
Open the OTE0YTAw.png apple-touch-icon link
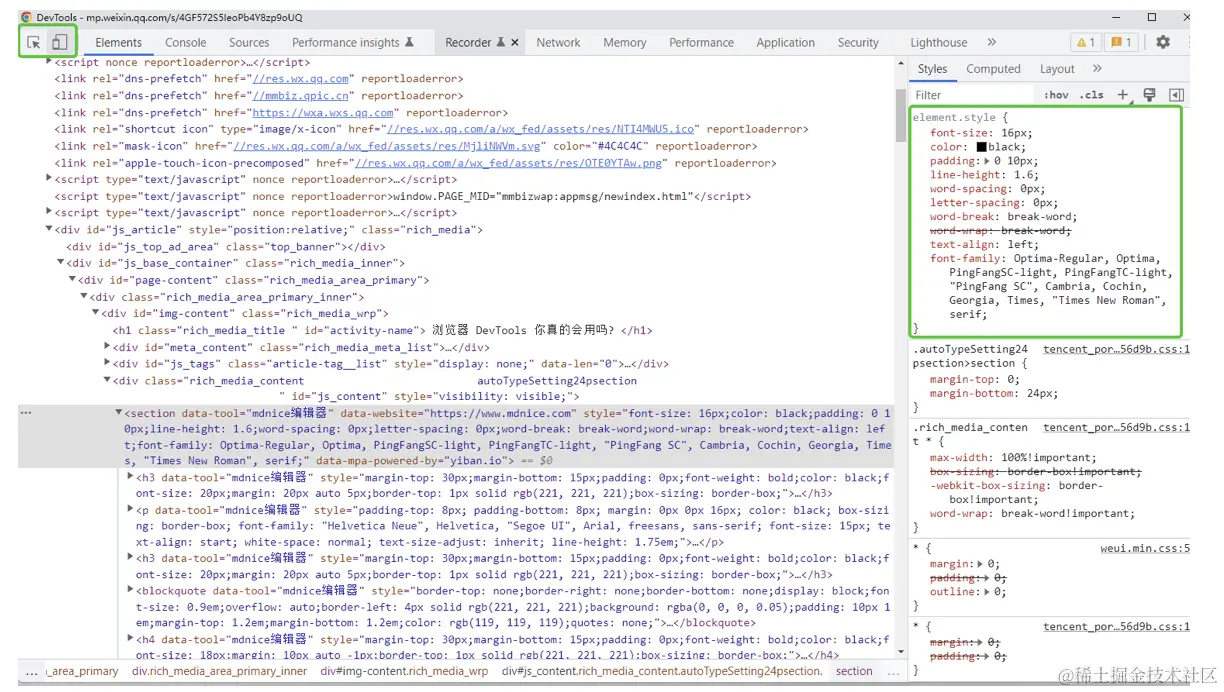[x=509, y=163]
